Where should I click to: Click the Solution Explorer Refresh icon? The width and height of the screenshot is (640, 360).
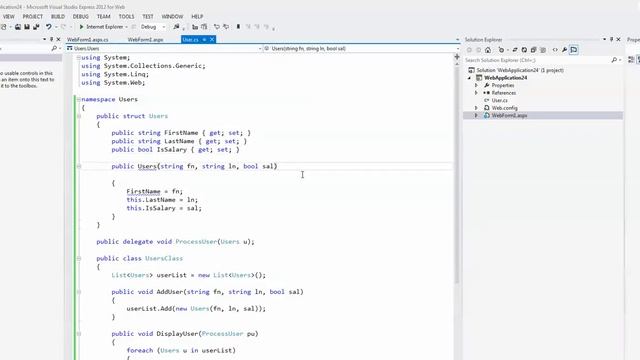524,50
